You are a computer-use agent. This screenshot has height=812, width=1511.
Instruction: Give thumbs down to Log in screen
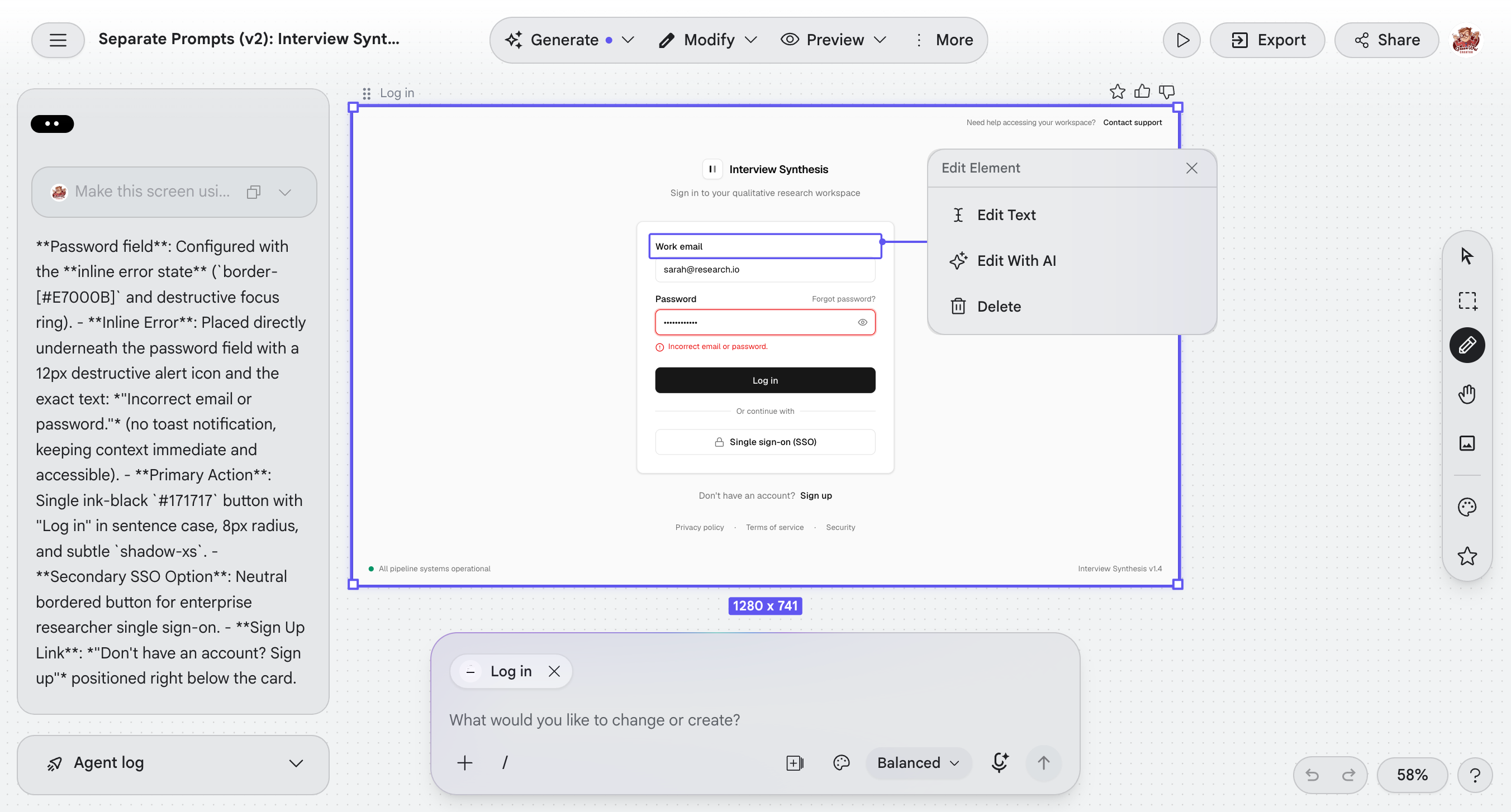1167,92
